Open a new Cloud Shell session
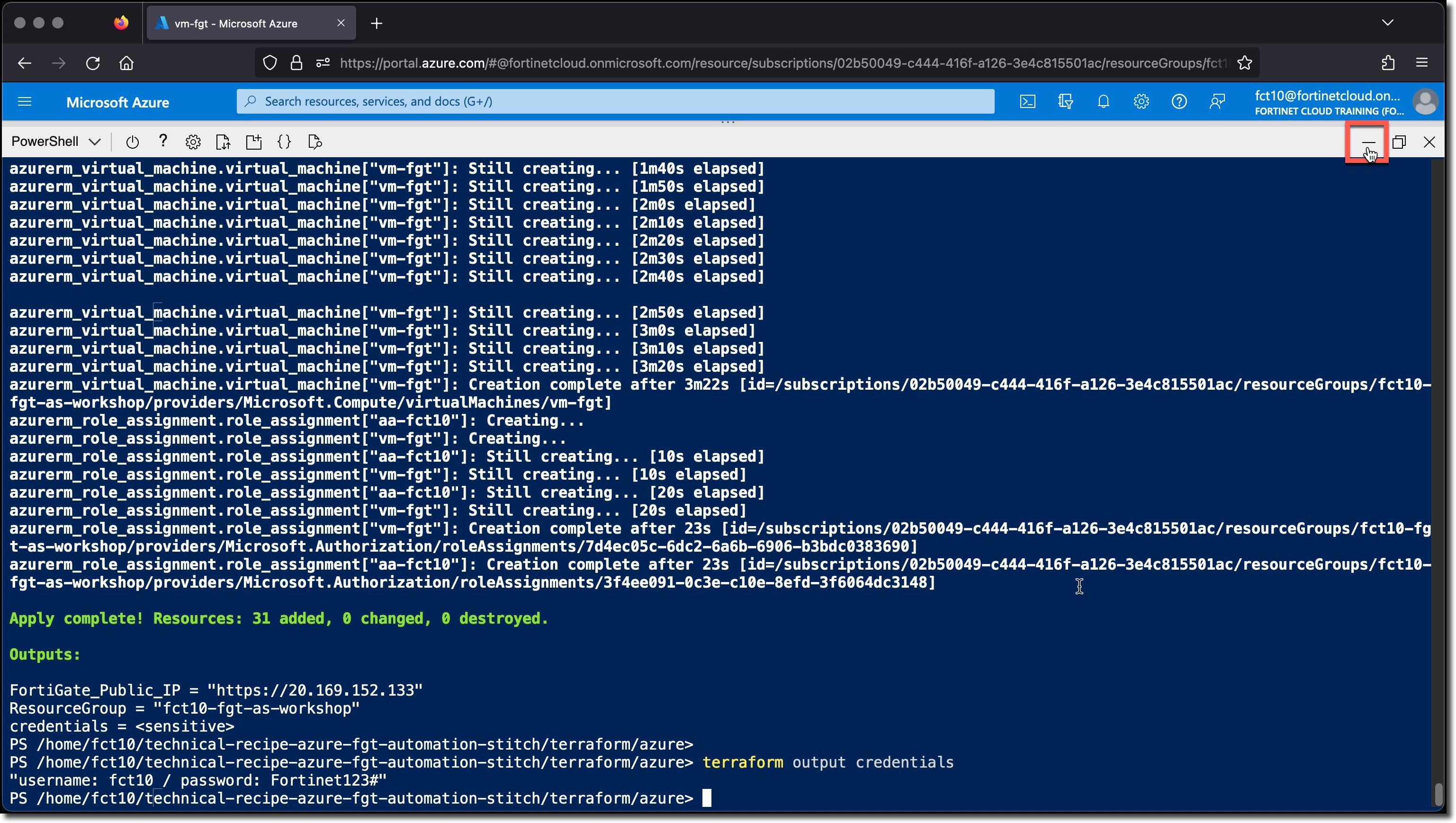 pos(254,142)
